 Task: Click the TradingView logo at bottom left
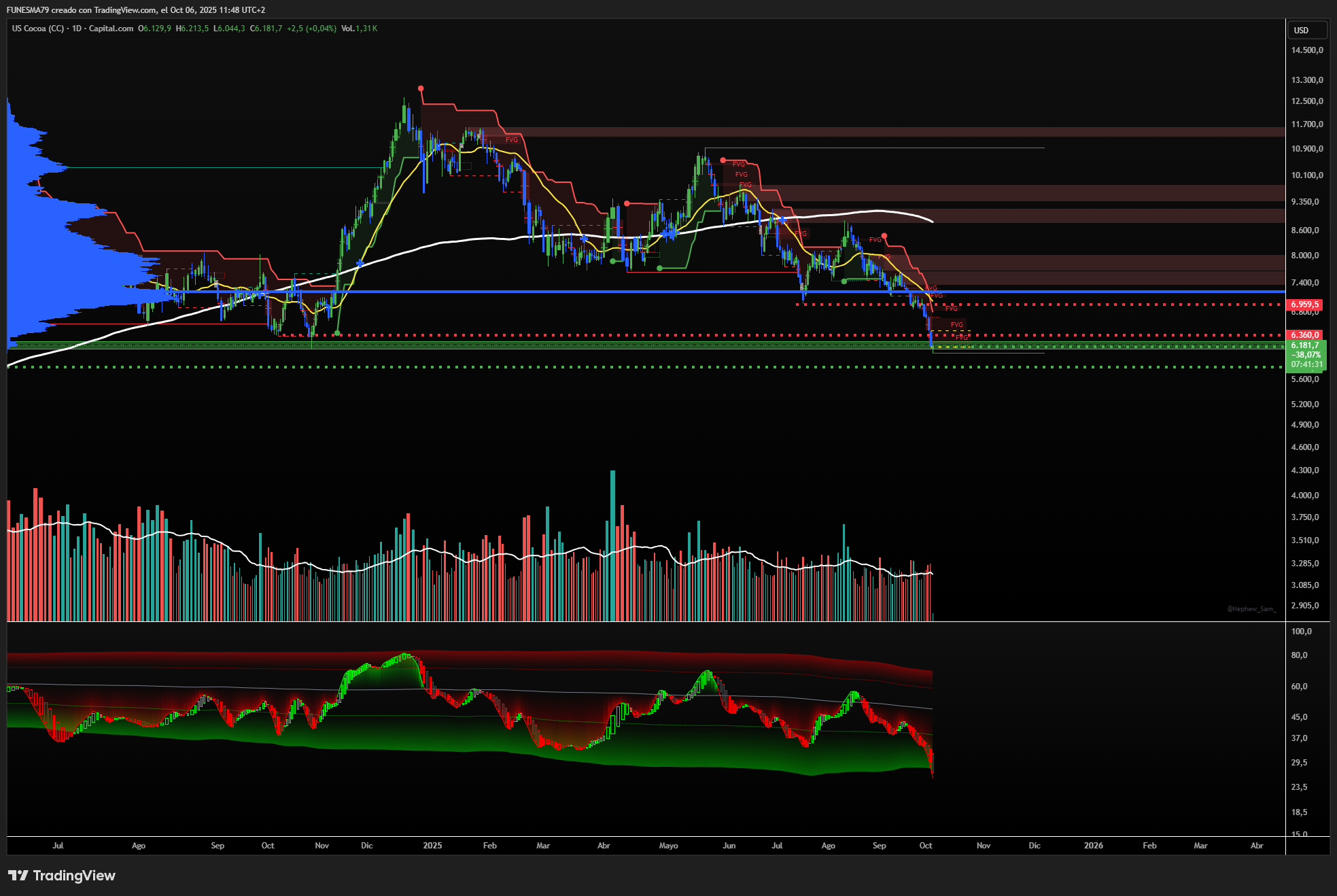coord(62,876)
